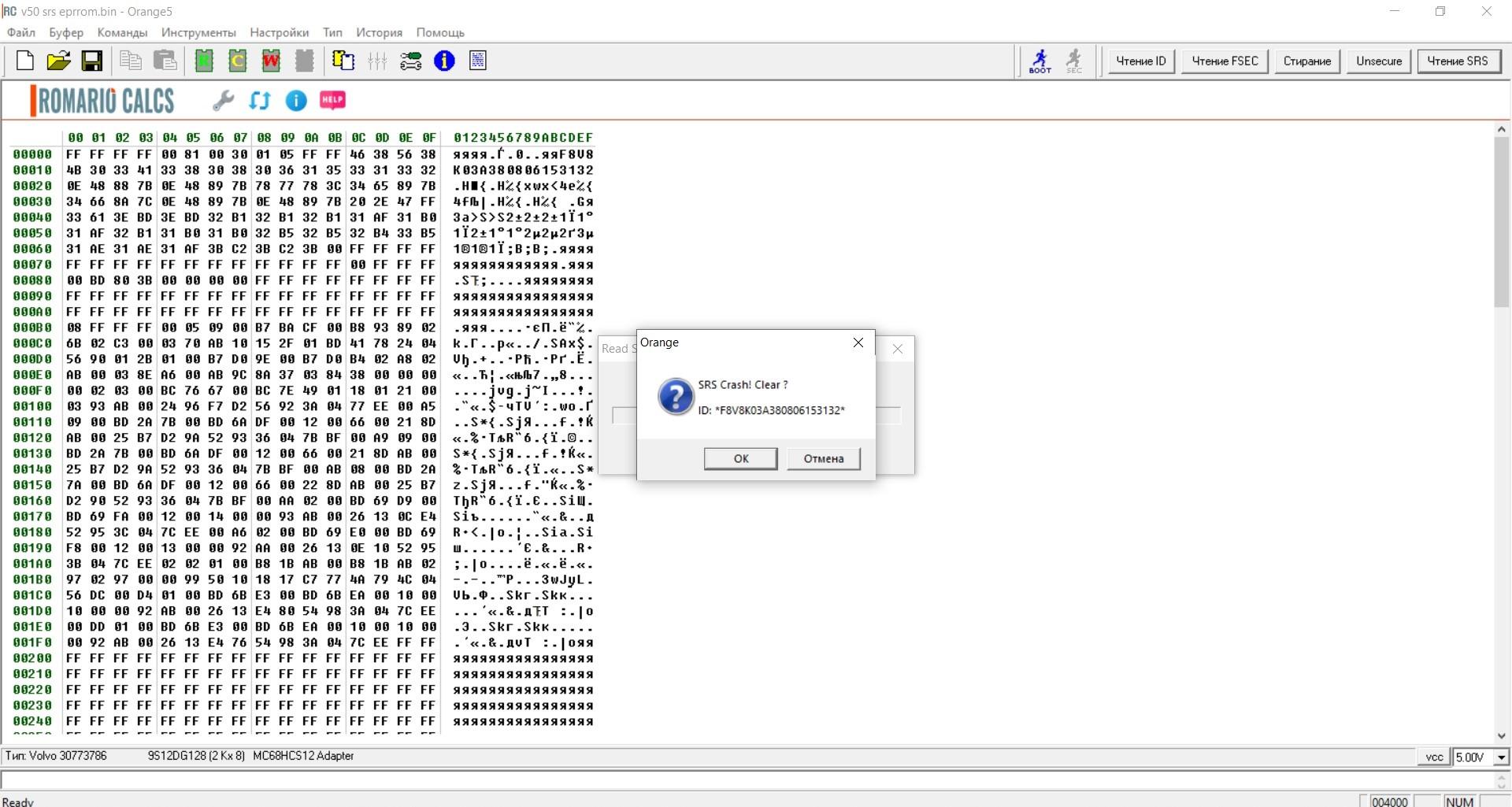
Task: Click the pink HELP icon in Romario Calcs
Action: (x=332, y=100)
